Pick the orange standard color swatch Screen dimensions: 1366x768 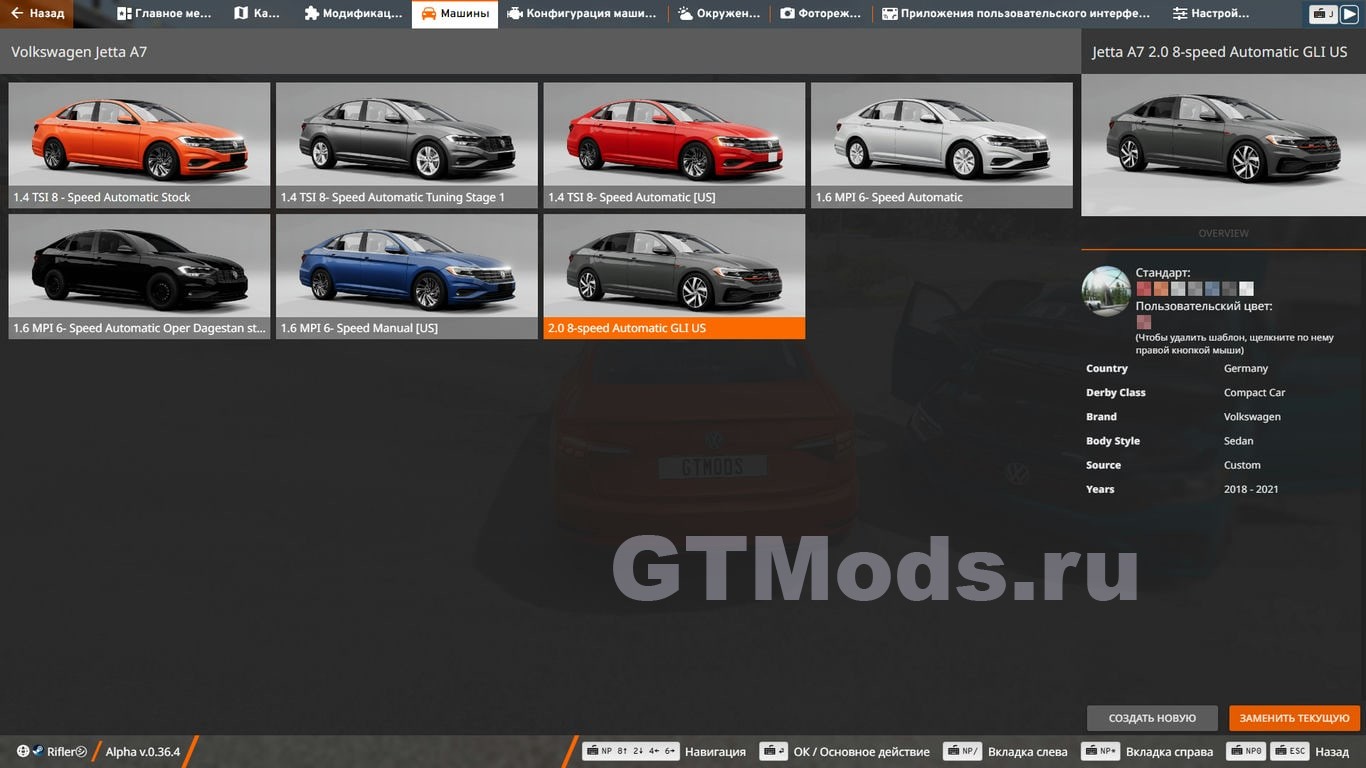point(1161,289)
